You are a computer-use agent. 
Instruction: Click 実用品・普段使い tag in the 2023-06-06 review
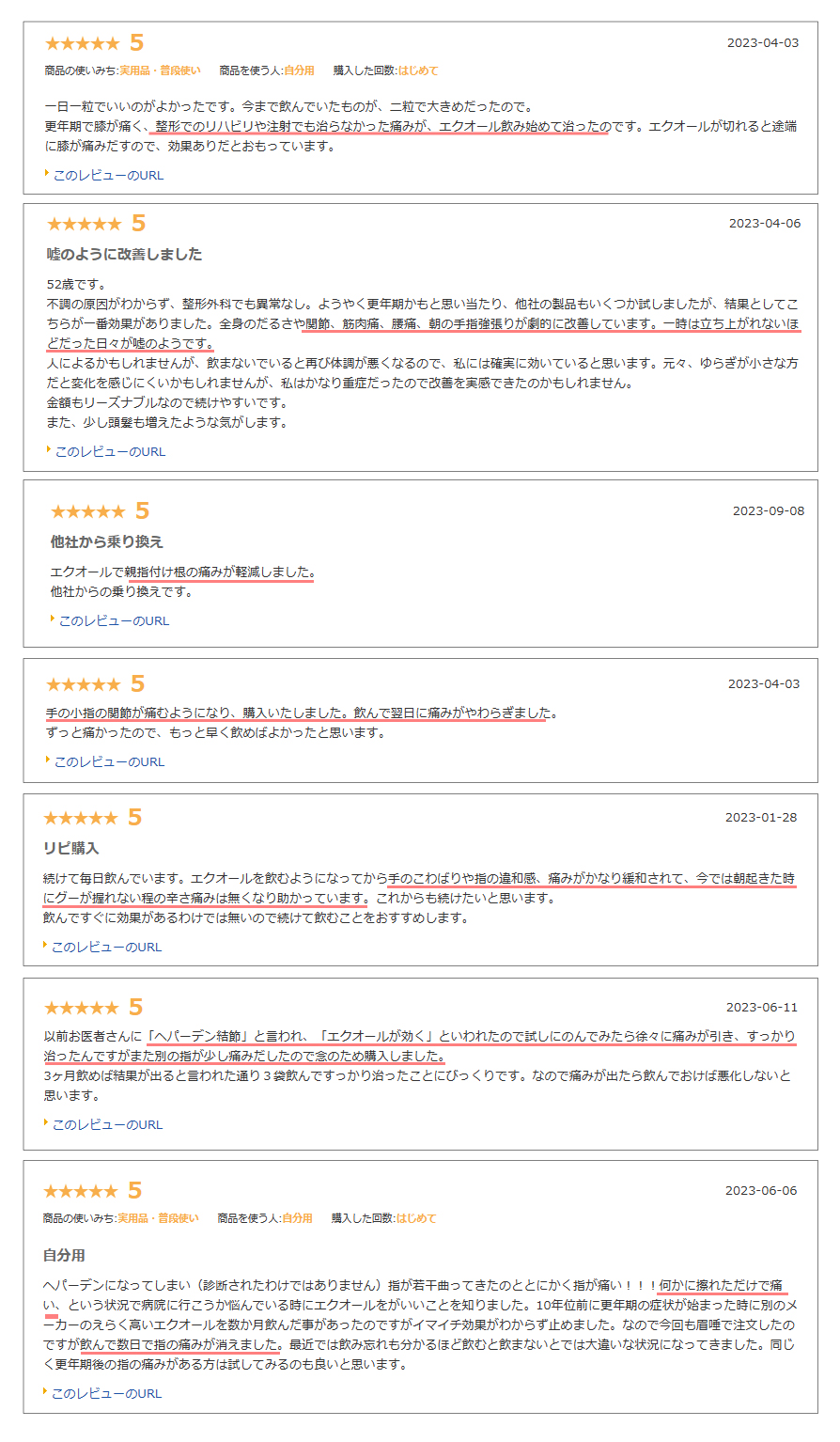point(158,1218)
